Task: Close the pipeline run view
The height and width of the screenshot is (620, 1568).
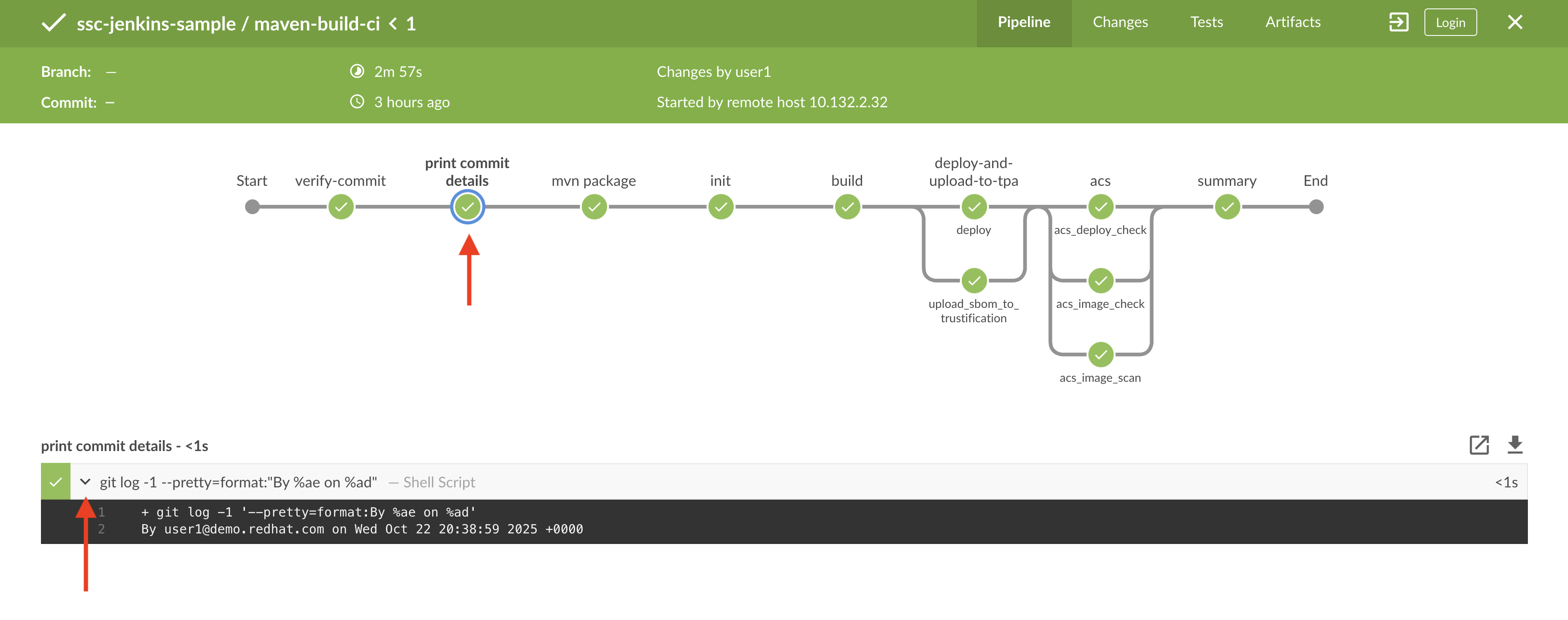Action: (1514, 22)
